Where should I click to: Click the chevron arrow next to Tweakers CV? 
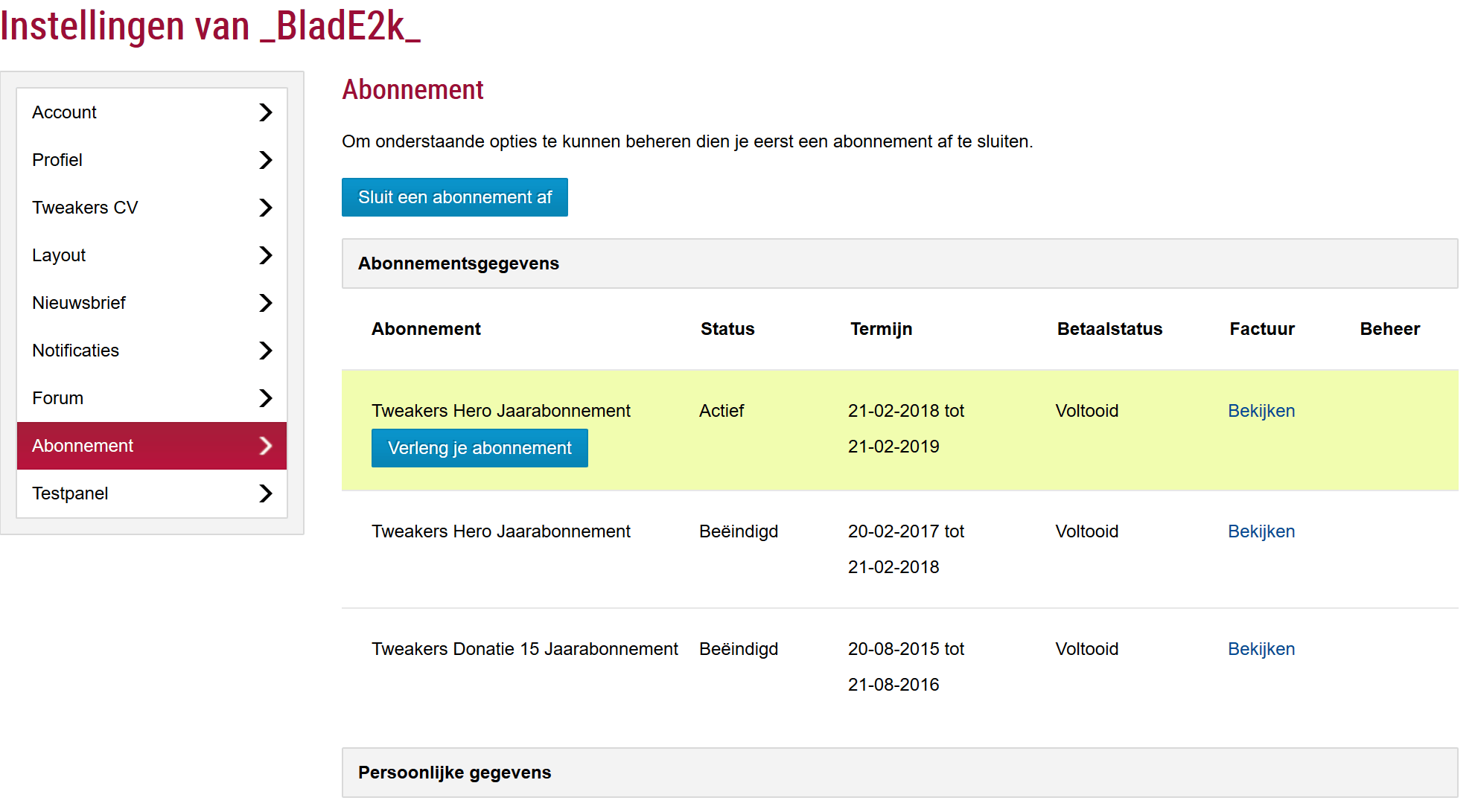click(265, 208)
